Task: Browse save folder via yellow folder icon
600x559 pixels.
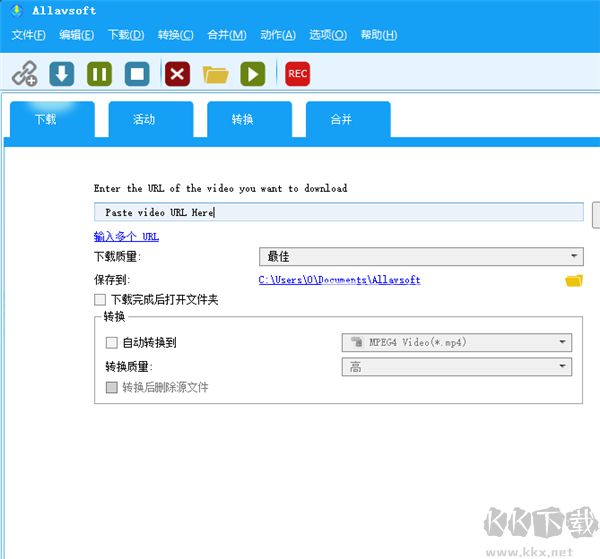Action: [x=573, y=281]
